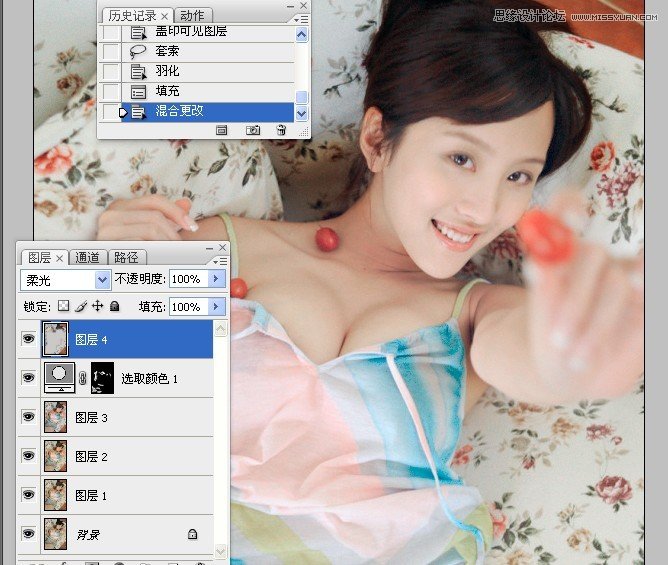Switch to the 动作 tab
This screenshot has width=668, height=565.
pyautogui.click(x=192, y=15)
